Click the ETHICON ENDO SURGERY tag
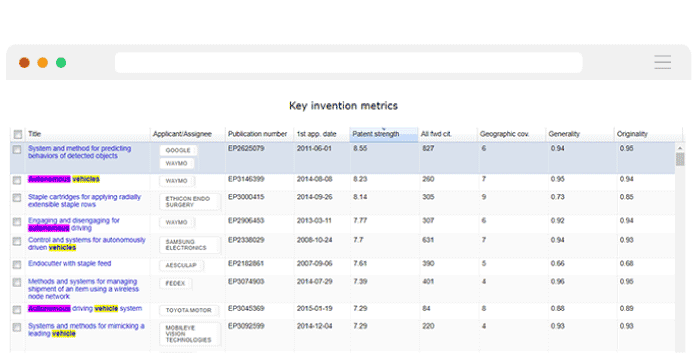Image resolution: width=696 pixels, height=363 pixels. [189, 201]
